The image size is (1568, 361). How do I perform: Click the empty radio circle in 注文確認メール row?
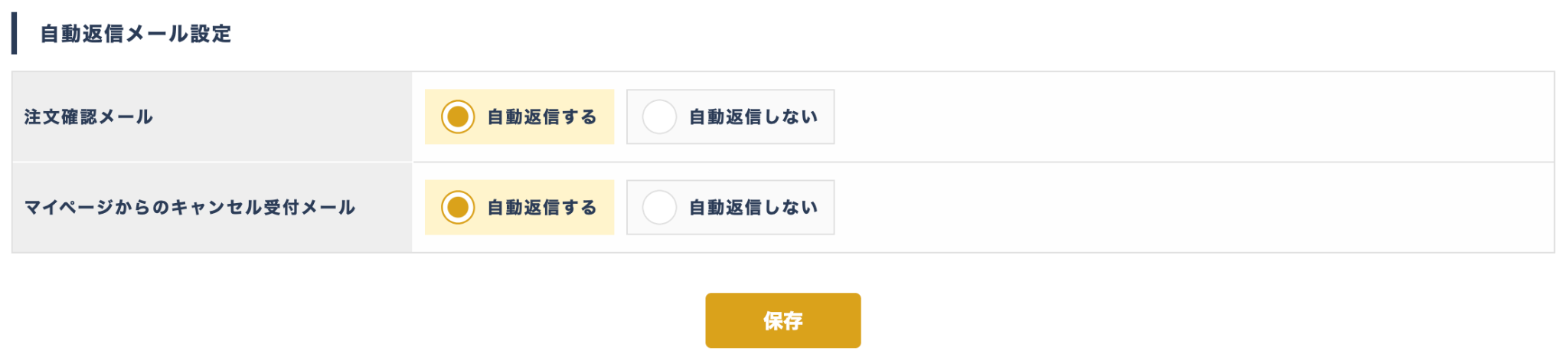click(659, 117)
